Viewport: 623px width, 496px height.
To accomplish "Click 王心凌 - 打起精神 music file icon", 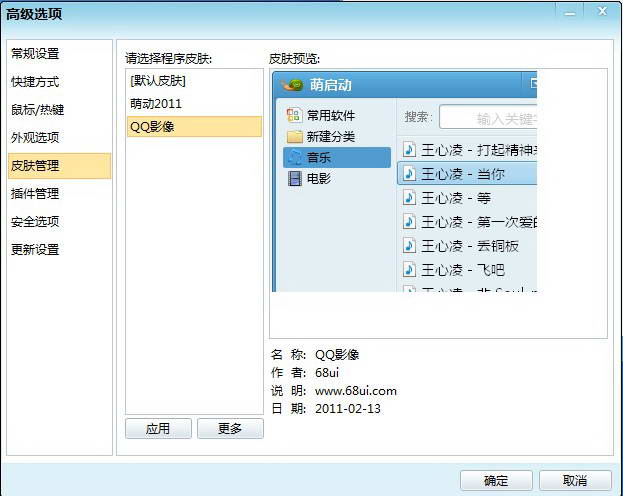I will click(x=409, y=150).
